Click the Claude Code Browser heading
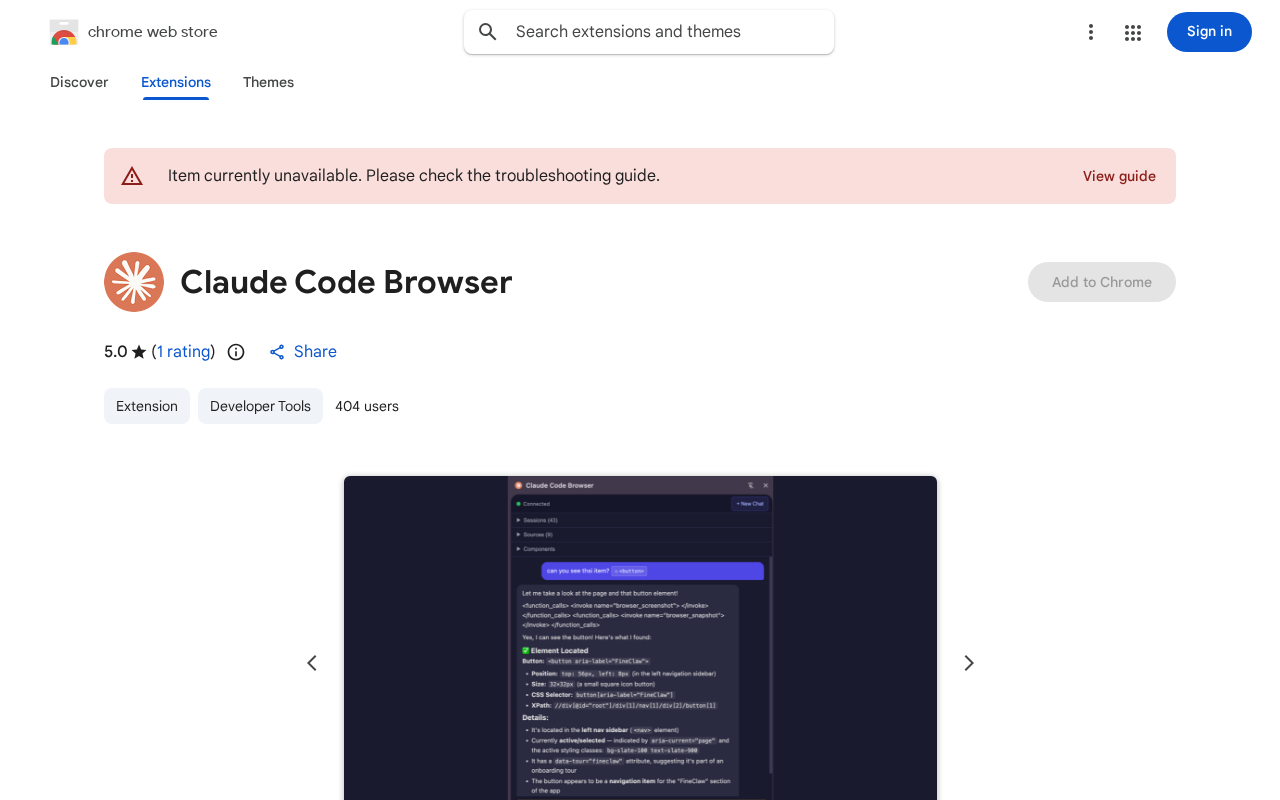This screenshot has width=1280, height=800. point(346,282)
